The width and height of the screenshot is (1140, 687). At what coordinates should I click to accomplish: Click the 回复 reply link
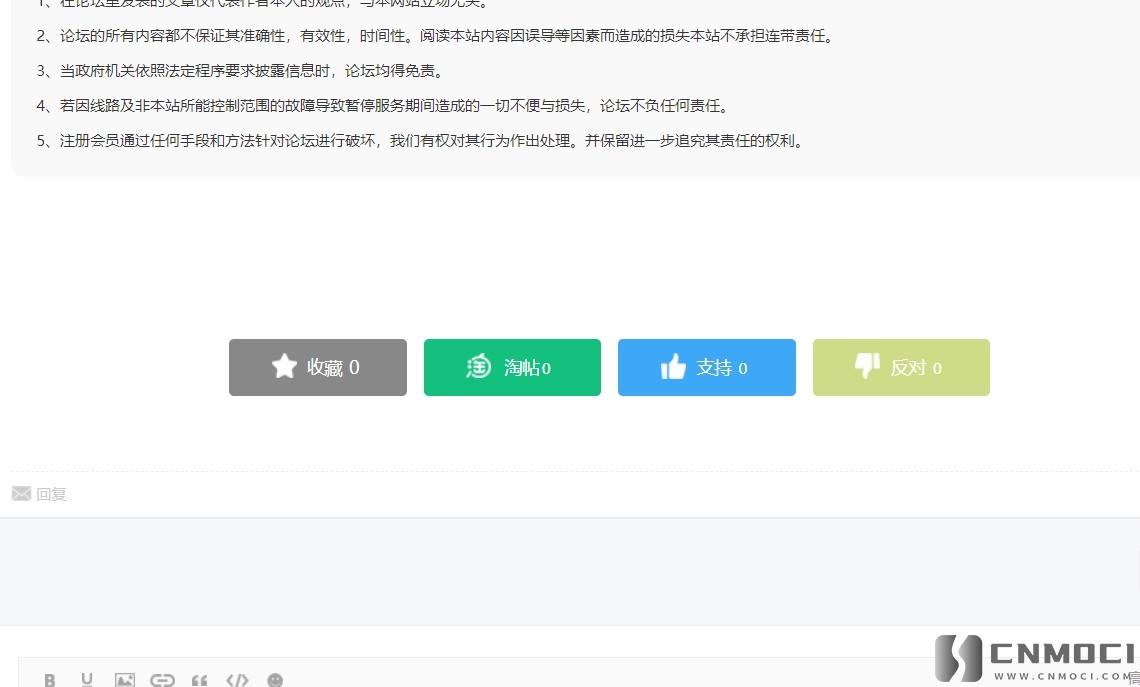click(52, 494)
